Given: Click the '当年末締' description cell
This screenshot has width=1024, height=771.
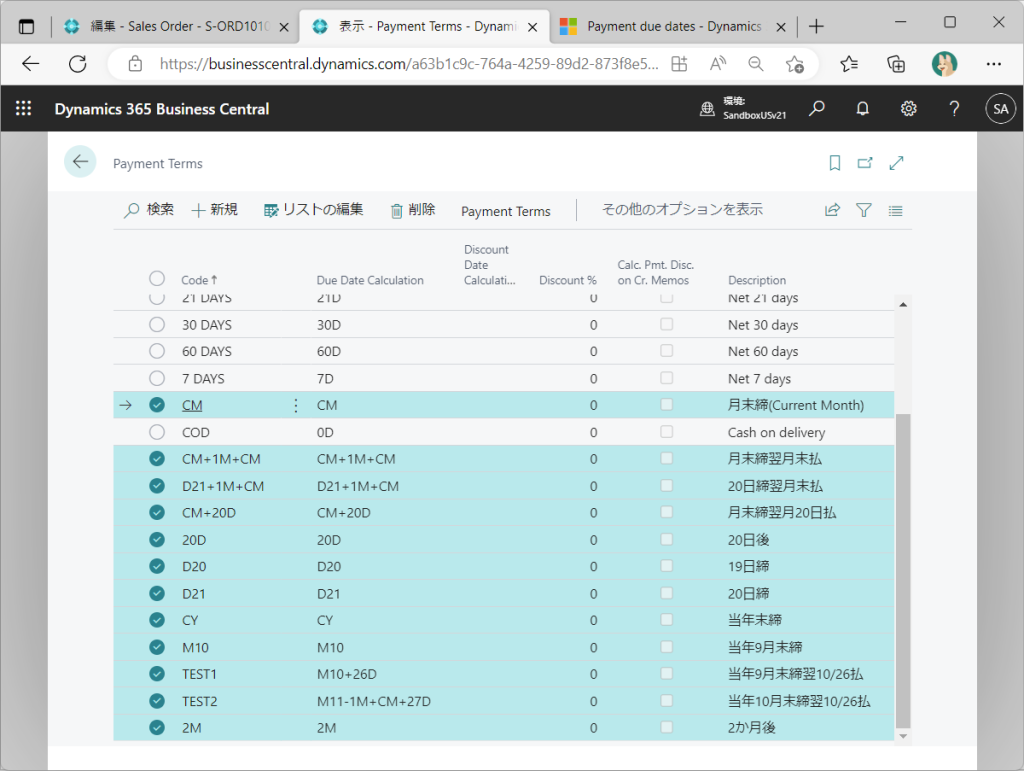Looking at the screenshot, I should (754, 620).
